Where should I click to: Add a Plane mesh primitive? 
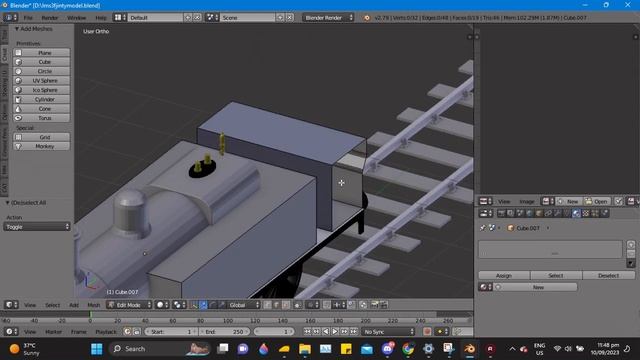[x=41, y=53]
